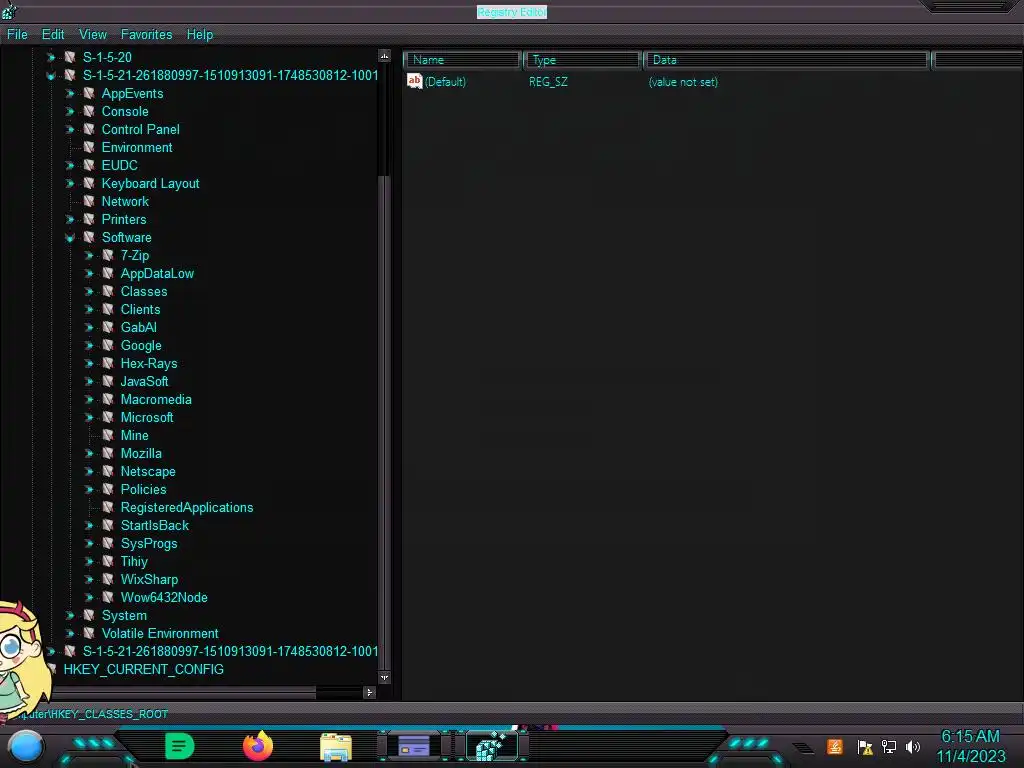
Task: Click the Java update tray icon
Action: (x=835, y=746)
